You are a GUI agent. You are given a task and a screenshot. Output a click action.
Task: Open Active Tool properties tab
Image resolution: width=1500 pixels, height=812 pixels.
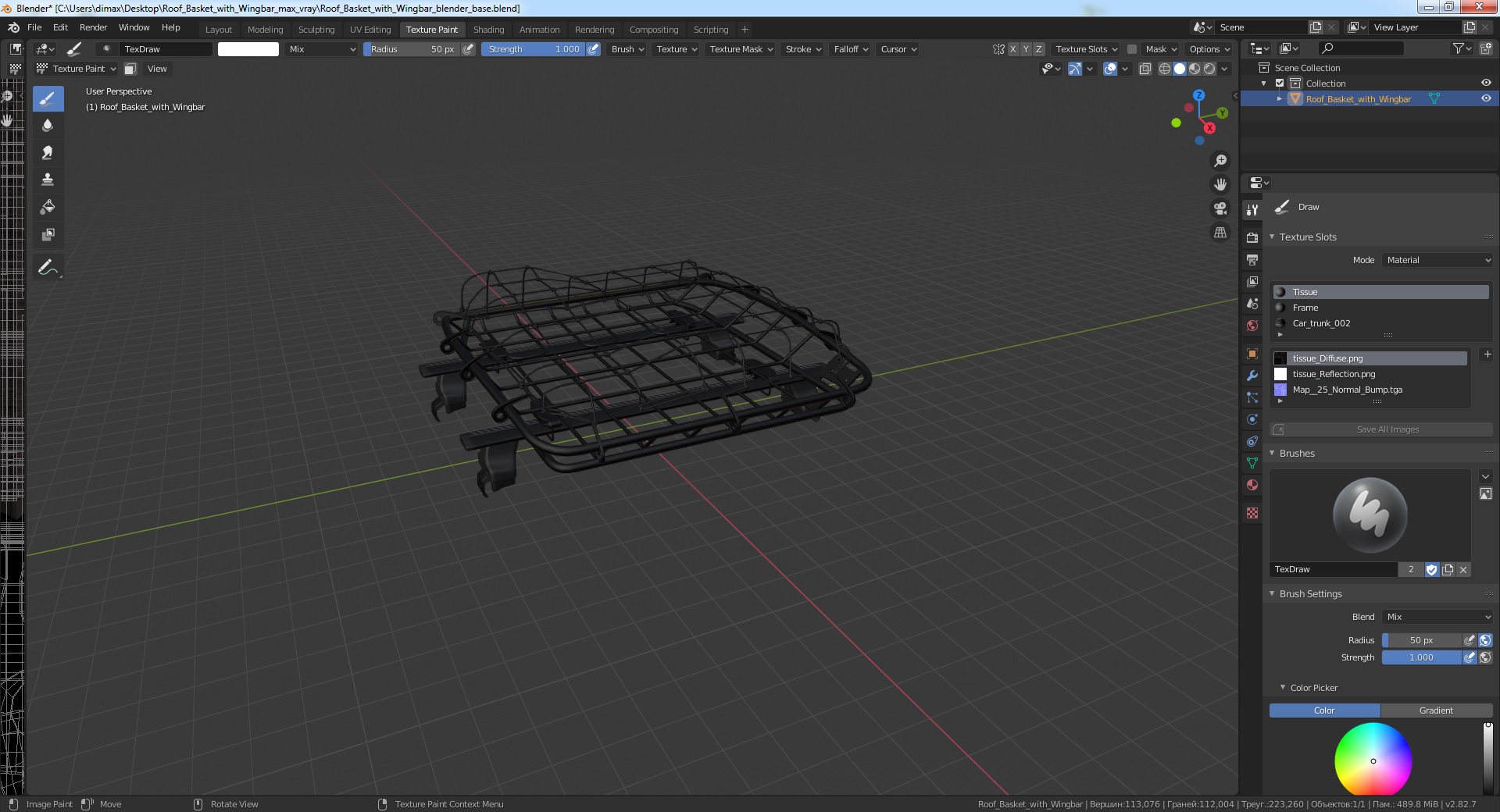[x=1252, y=209]
